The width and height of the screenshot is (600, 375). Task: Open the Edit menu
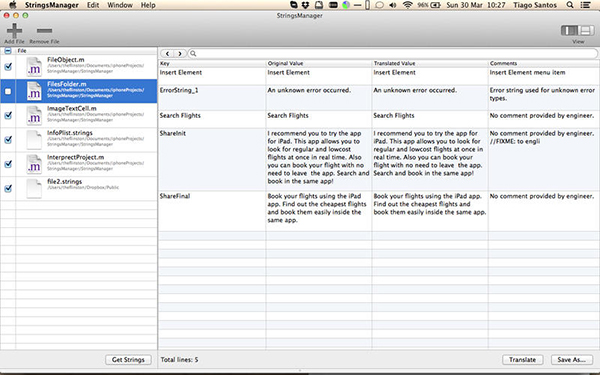[x=93, y=5]
